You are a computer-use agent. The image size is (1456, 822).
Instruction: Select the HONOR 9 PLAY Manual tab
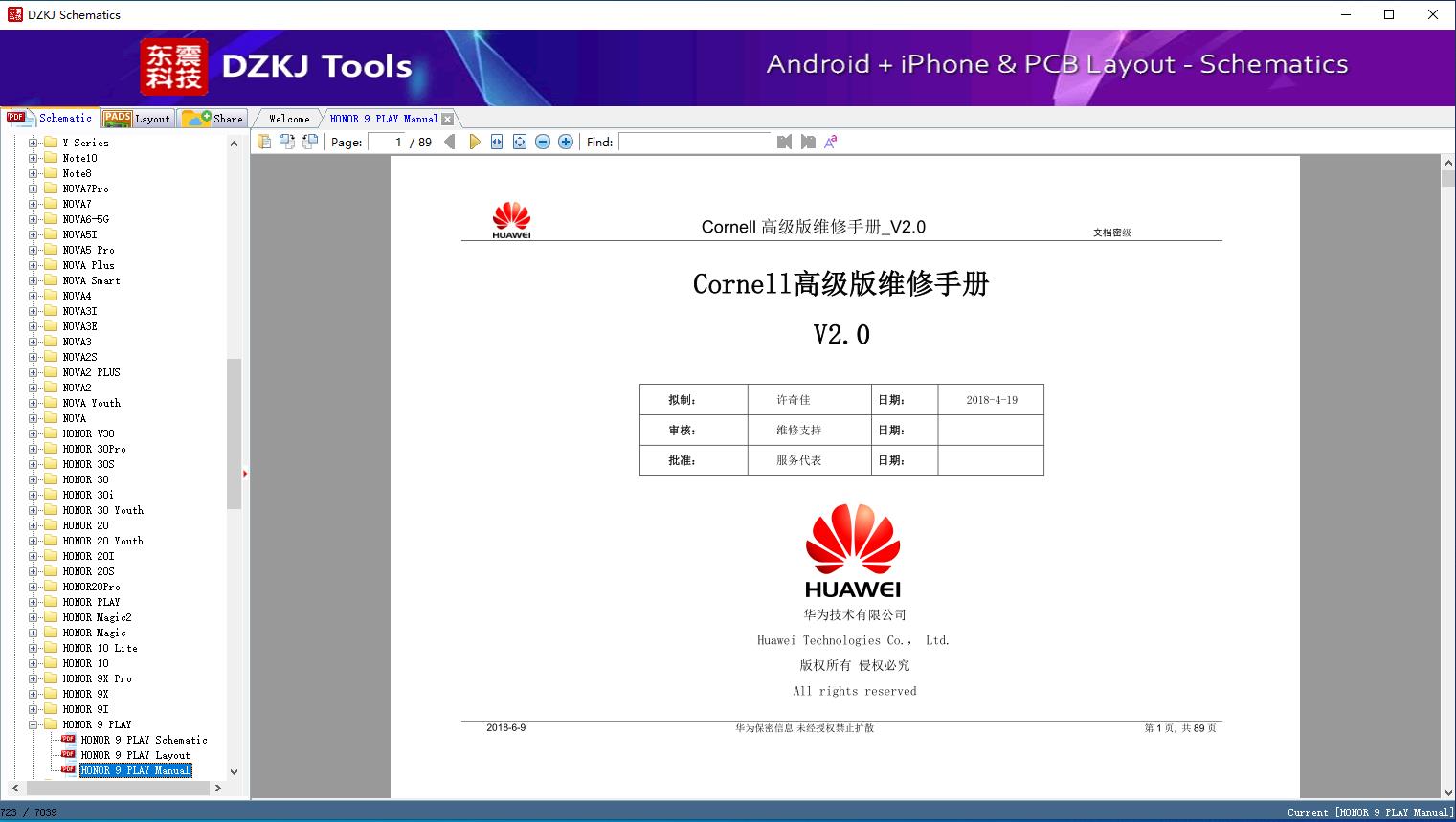384,119
